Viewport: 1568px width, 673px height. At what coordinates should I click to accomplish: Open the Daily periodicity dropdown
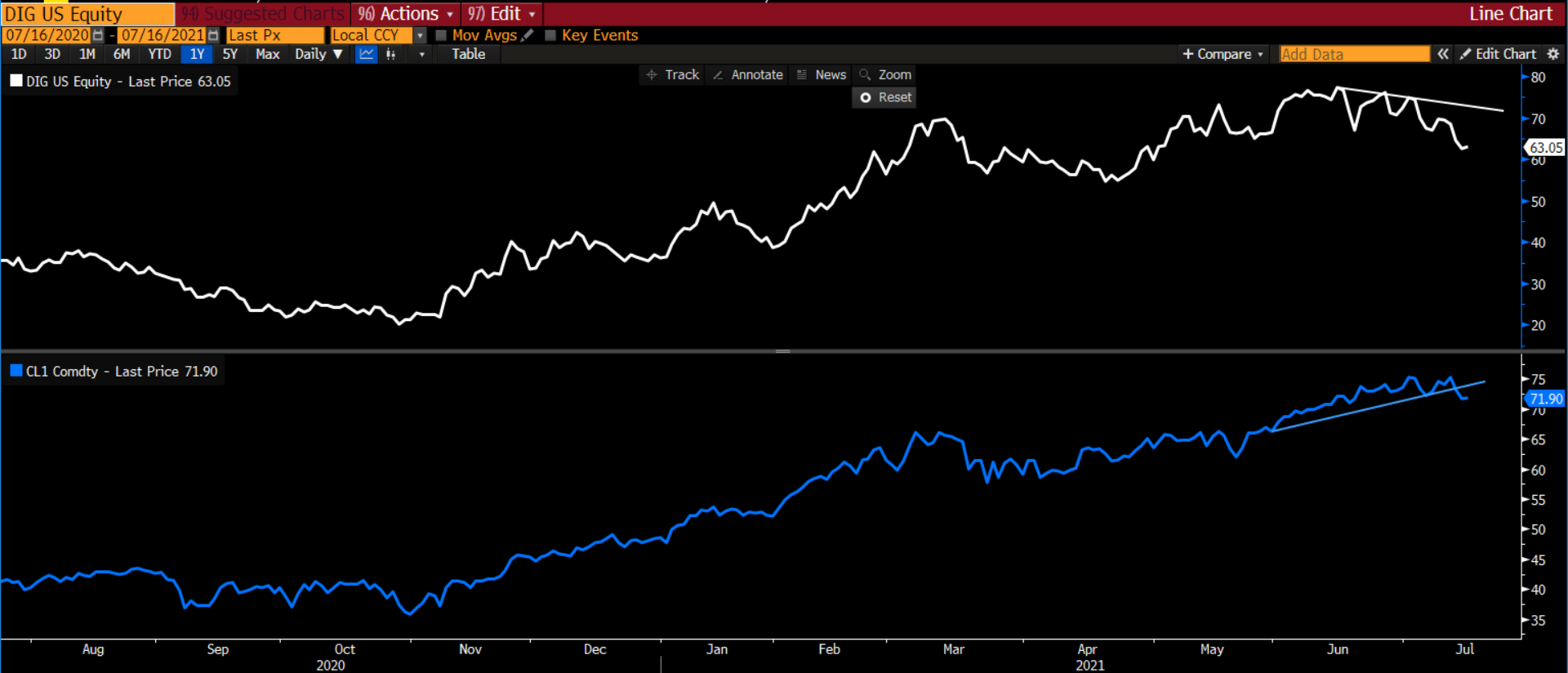point(318,54)
